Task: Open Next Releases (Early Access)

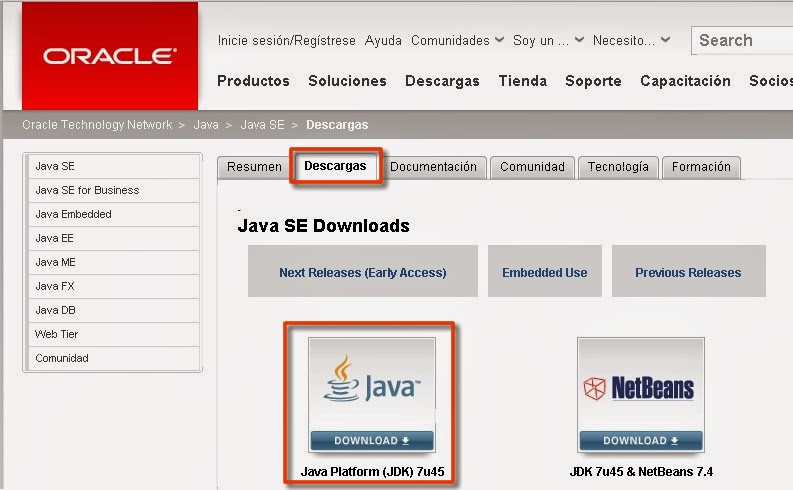Action: coord(363,272)
